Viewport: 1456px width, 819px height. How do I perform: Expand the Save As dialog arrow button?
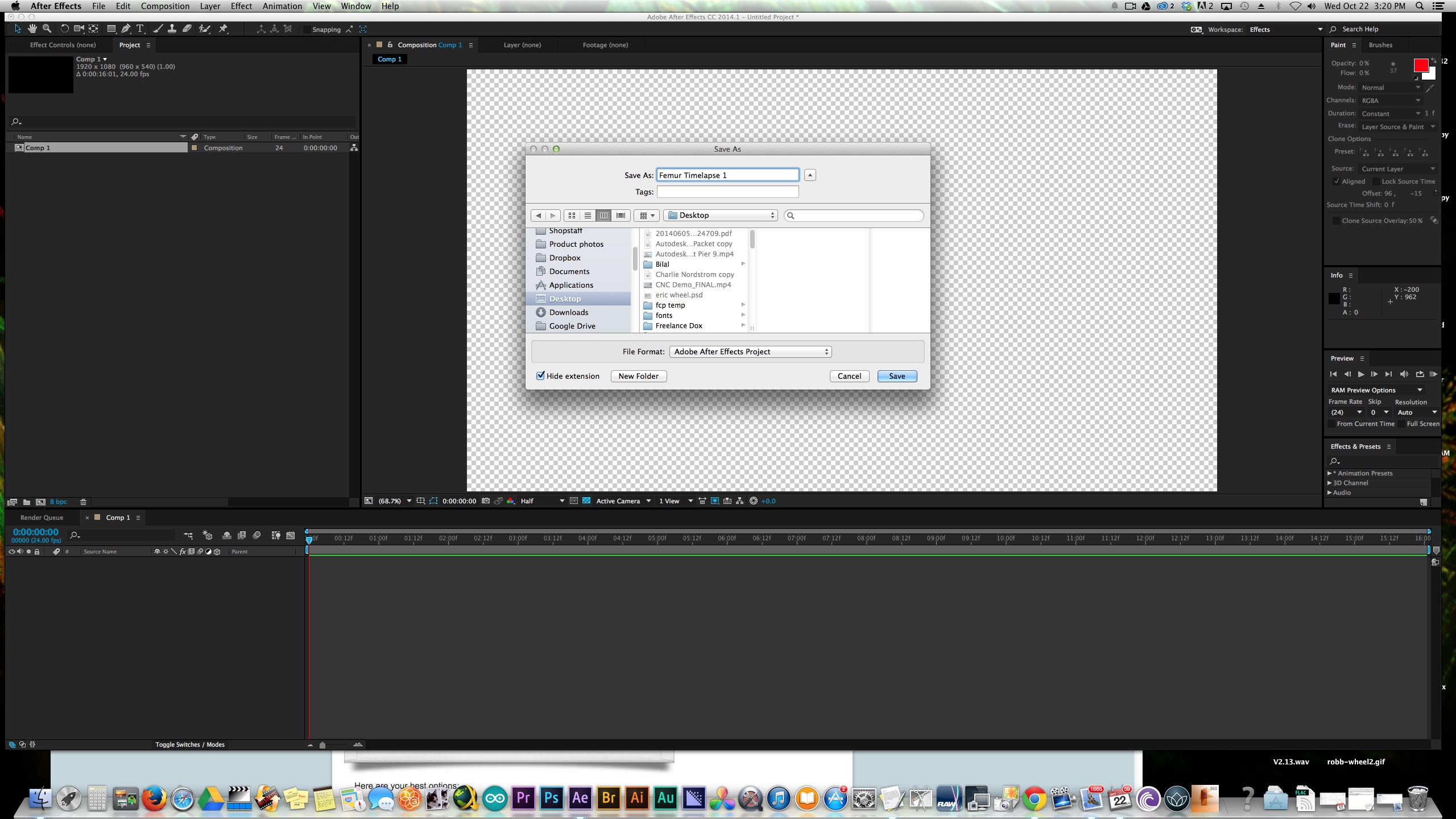tap(810, 175)
